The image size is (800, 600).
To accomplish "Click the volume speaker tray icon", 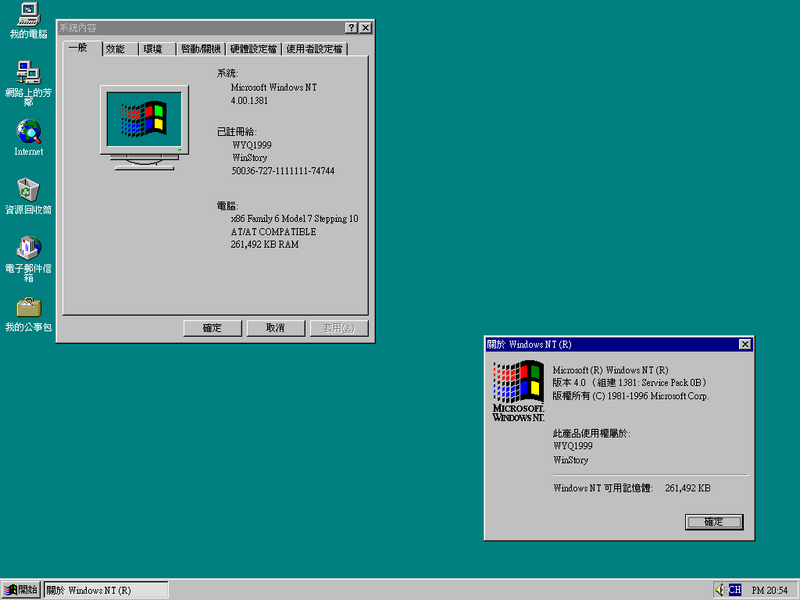I will (x=720, y=590).
